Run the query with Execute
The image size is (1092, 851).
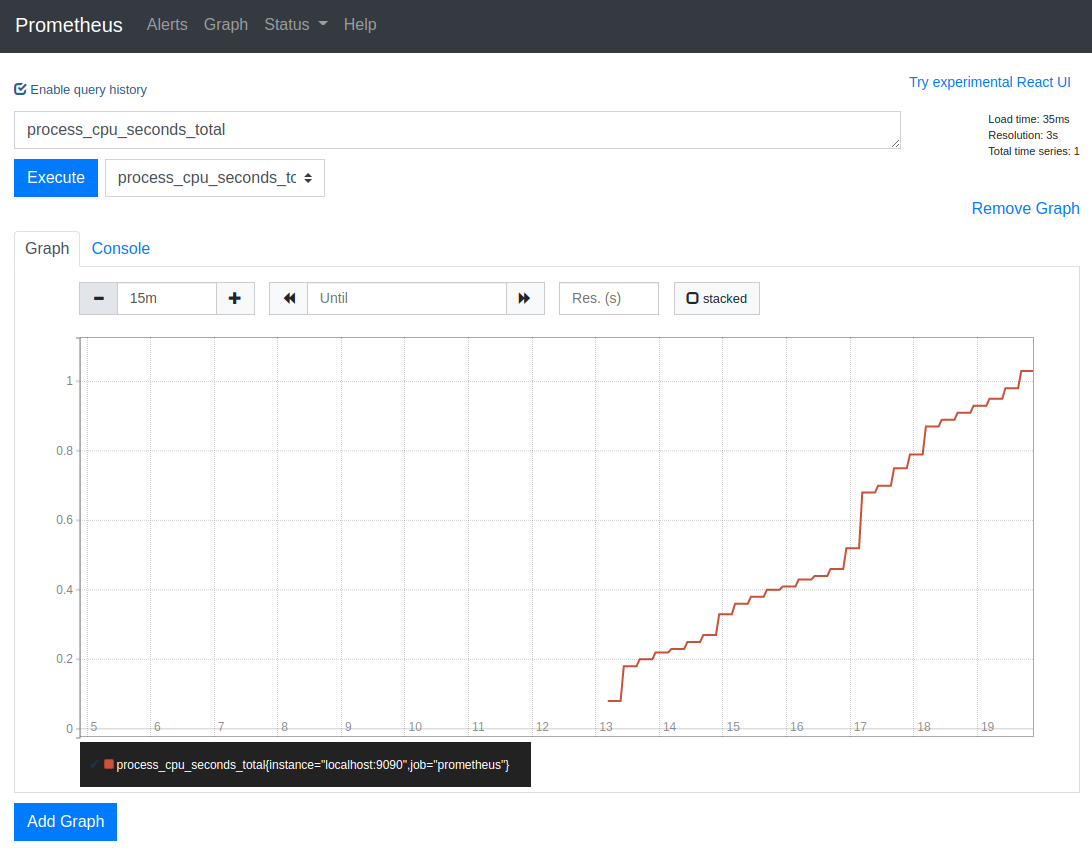tap(56, 178)
